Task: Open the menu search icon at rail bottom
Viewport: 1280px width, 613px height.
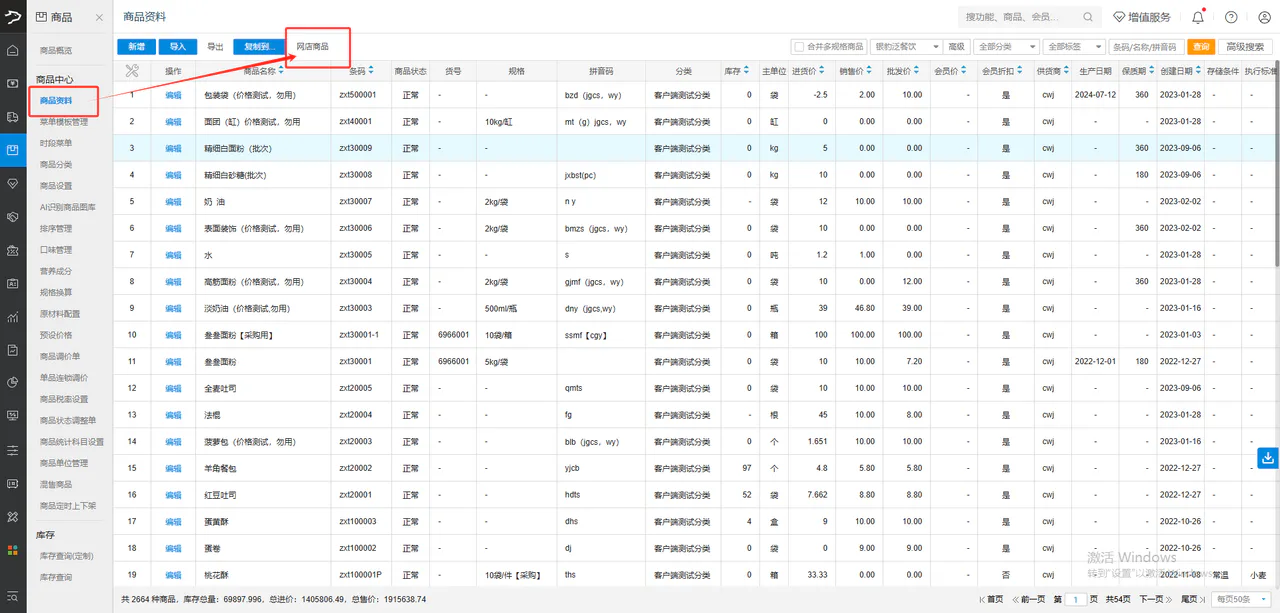Action: tap(13, 597)
